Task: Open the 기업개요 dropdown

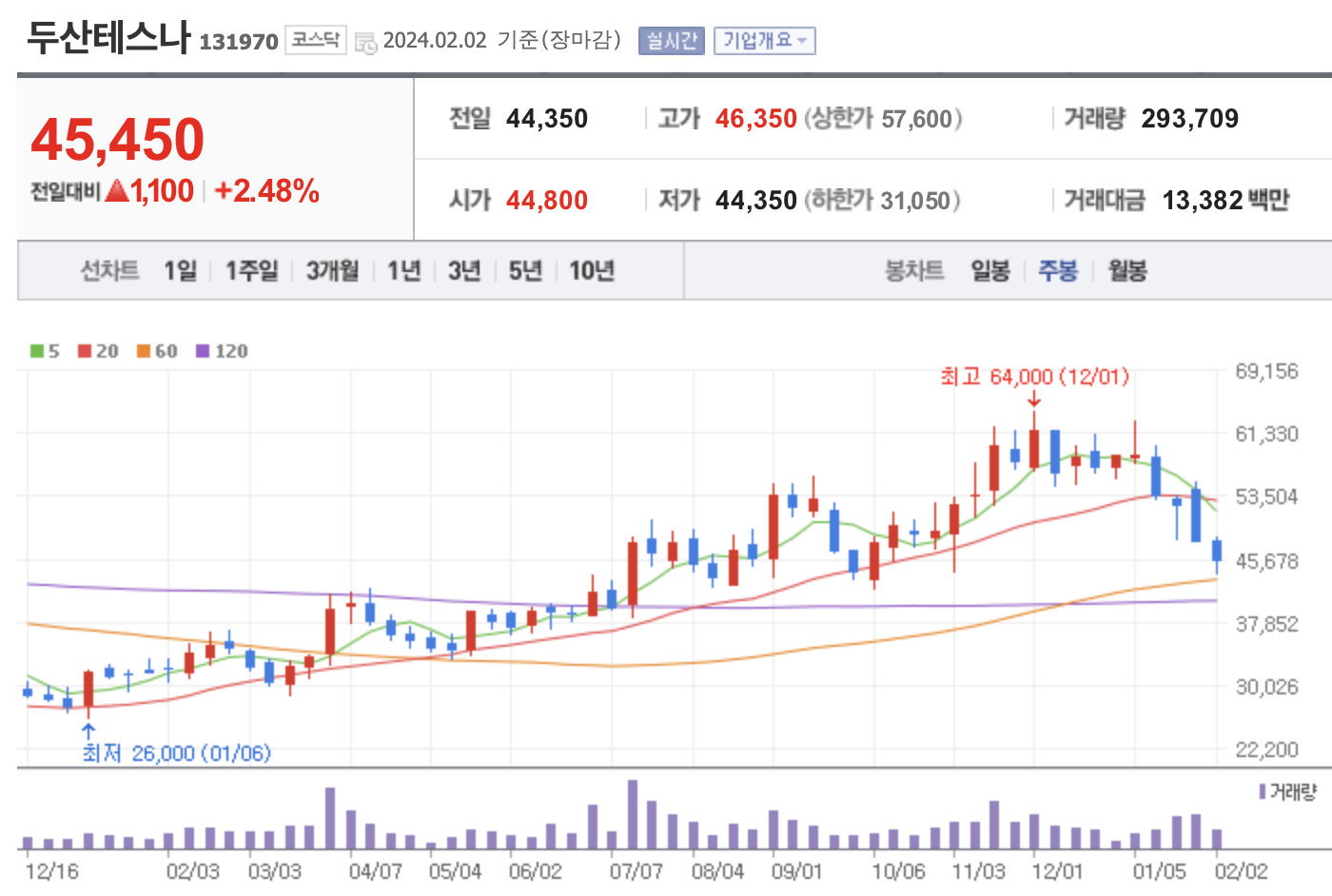Action: click(764, 41)
